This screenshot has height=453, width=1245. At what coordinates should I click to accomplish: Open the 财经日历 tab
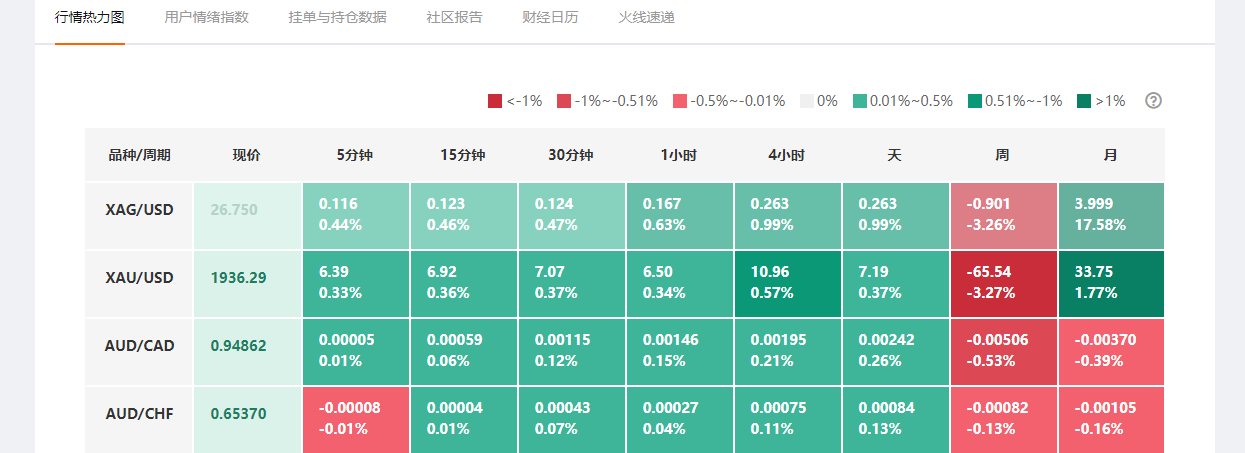tap(550, 18)
